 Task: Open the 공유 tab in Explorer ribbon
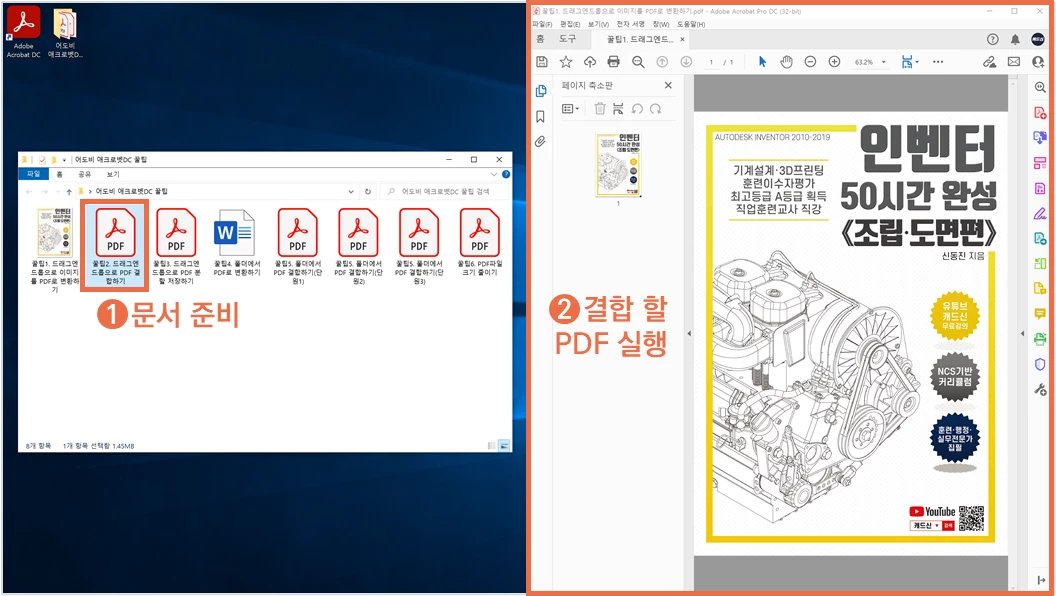84,174
